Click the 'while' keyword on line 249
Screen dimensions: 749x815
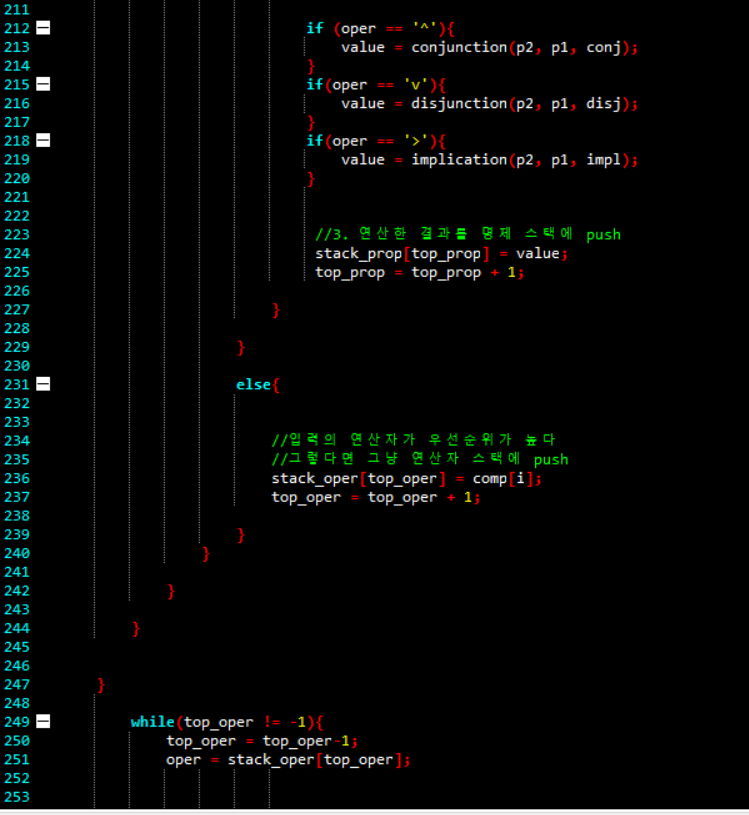pos(152,722)
